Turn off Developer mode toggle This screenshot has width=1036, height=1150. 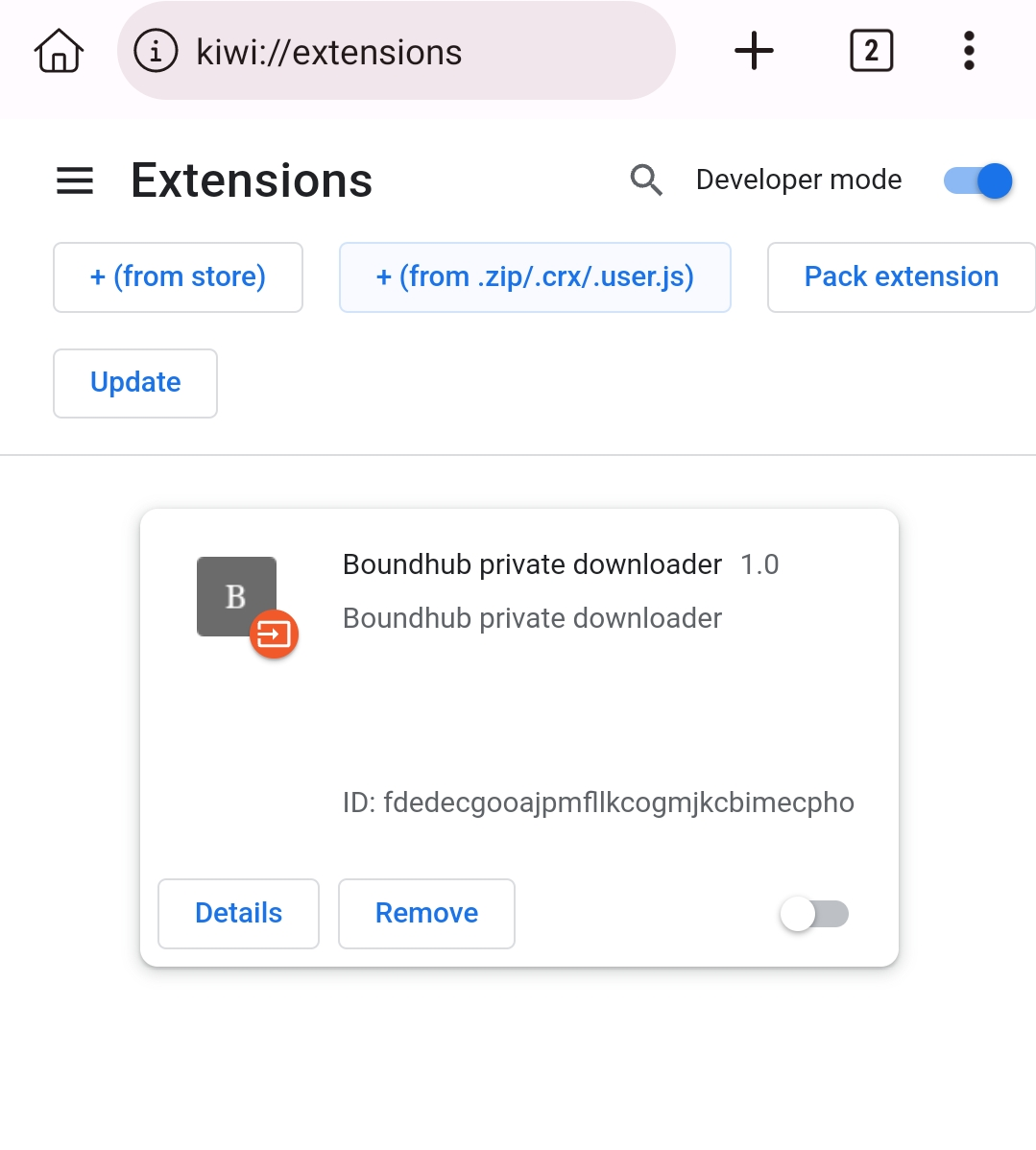978,180
